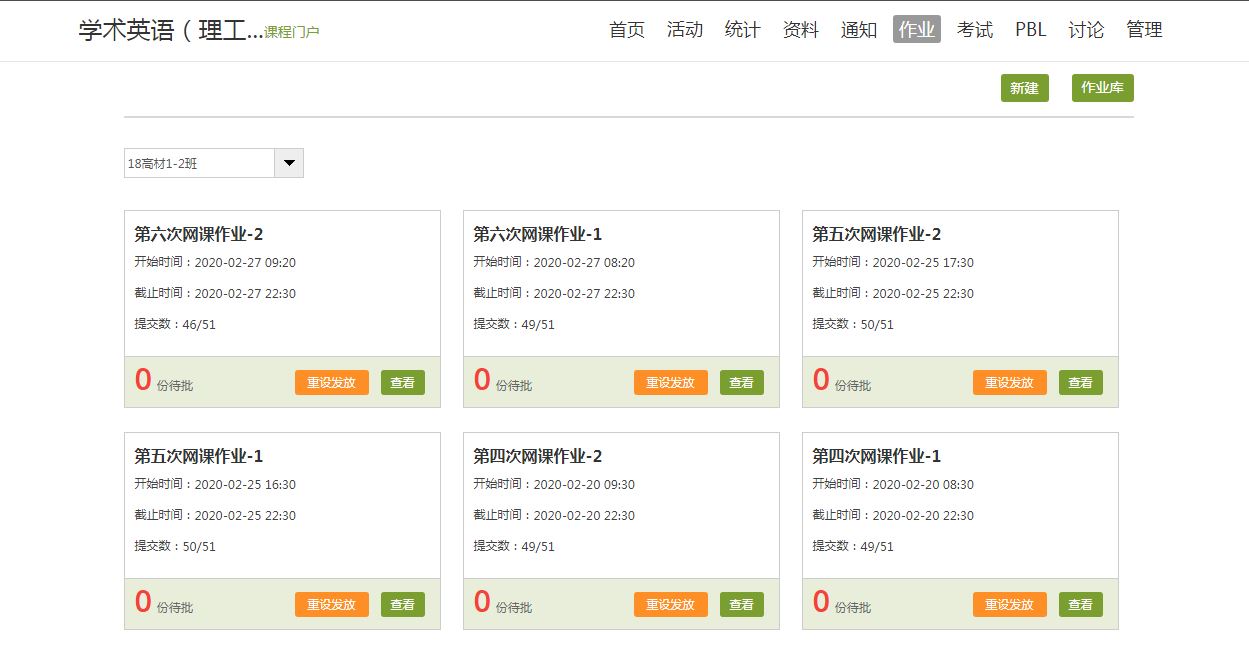The image size is (1249, 645).
Task: Go to the 讨论 section
Action: click(1086, 30)
